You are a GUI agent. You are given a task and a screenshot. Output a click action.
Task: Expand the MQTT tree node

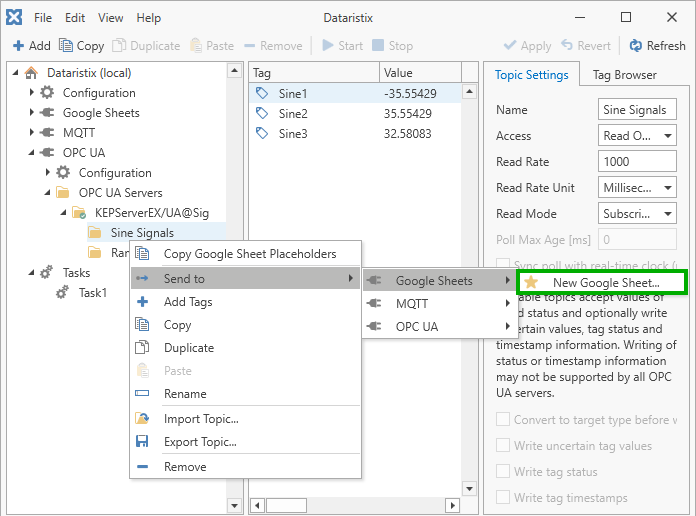[32, 132]
